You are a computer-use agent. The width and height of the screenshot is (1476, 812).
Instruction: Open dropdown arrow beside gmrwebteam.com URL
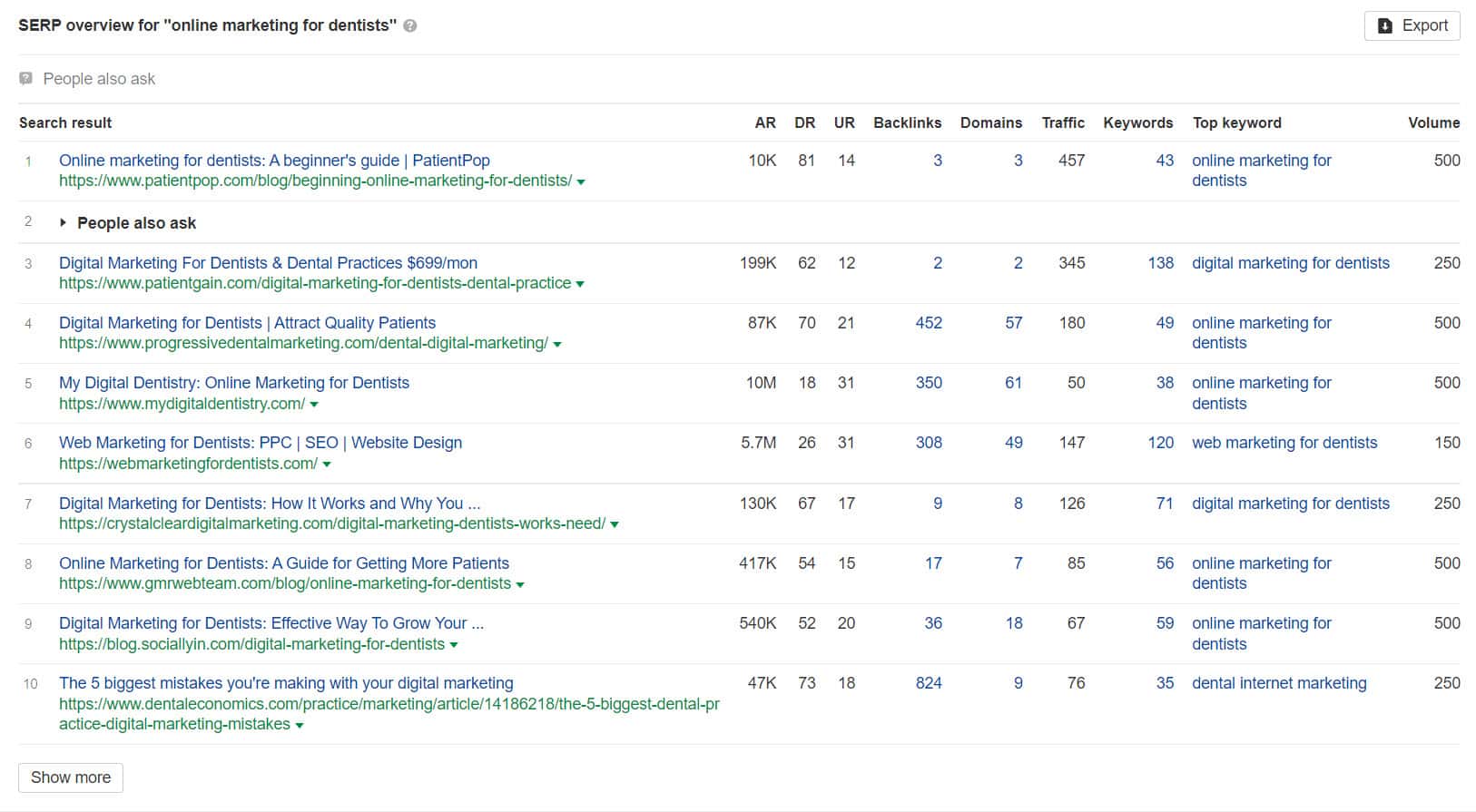click(520, 584)
